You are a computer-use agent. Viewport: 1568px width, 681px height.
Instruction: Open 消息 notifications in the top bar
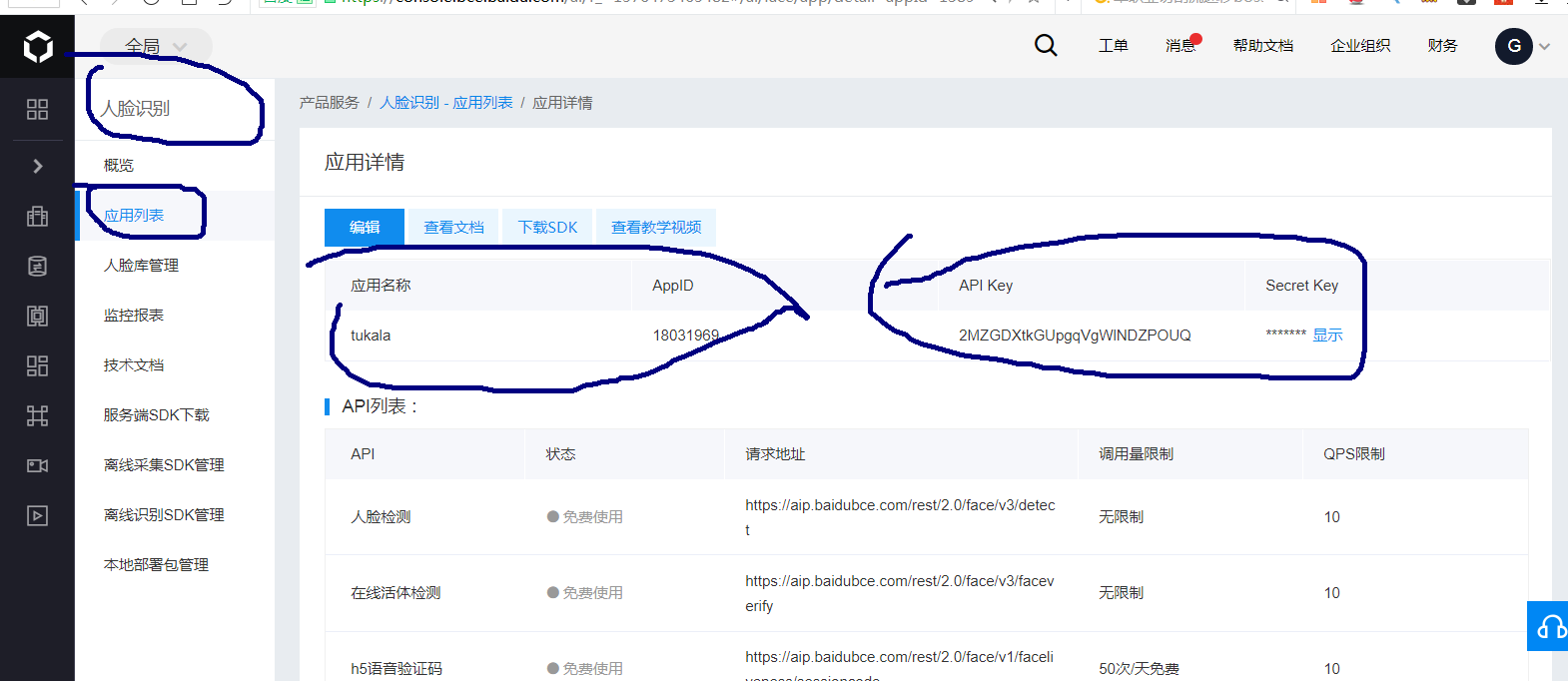click(x=1180, y=45)
